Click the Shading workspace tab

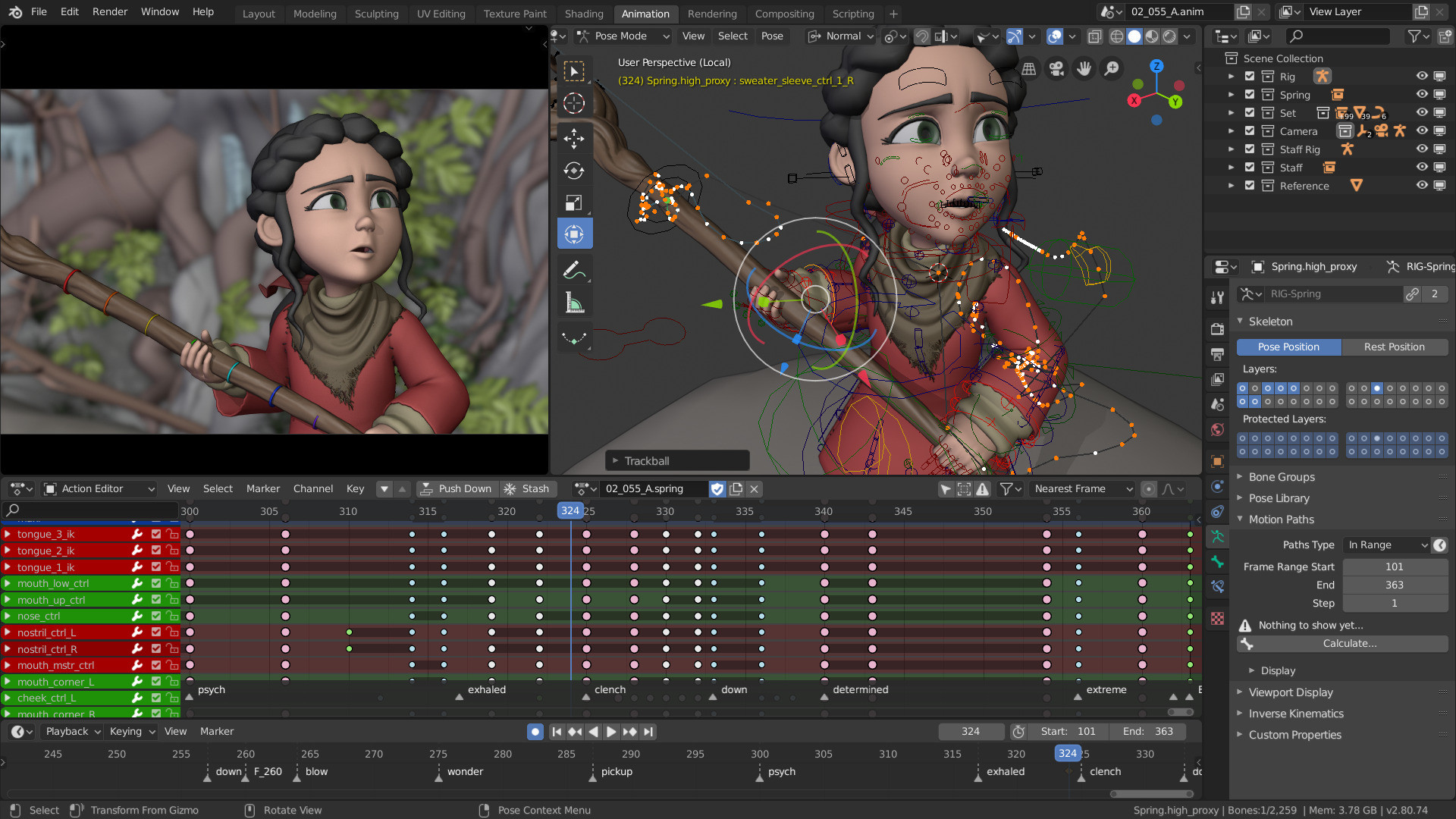(x=583, y=13)
